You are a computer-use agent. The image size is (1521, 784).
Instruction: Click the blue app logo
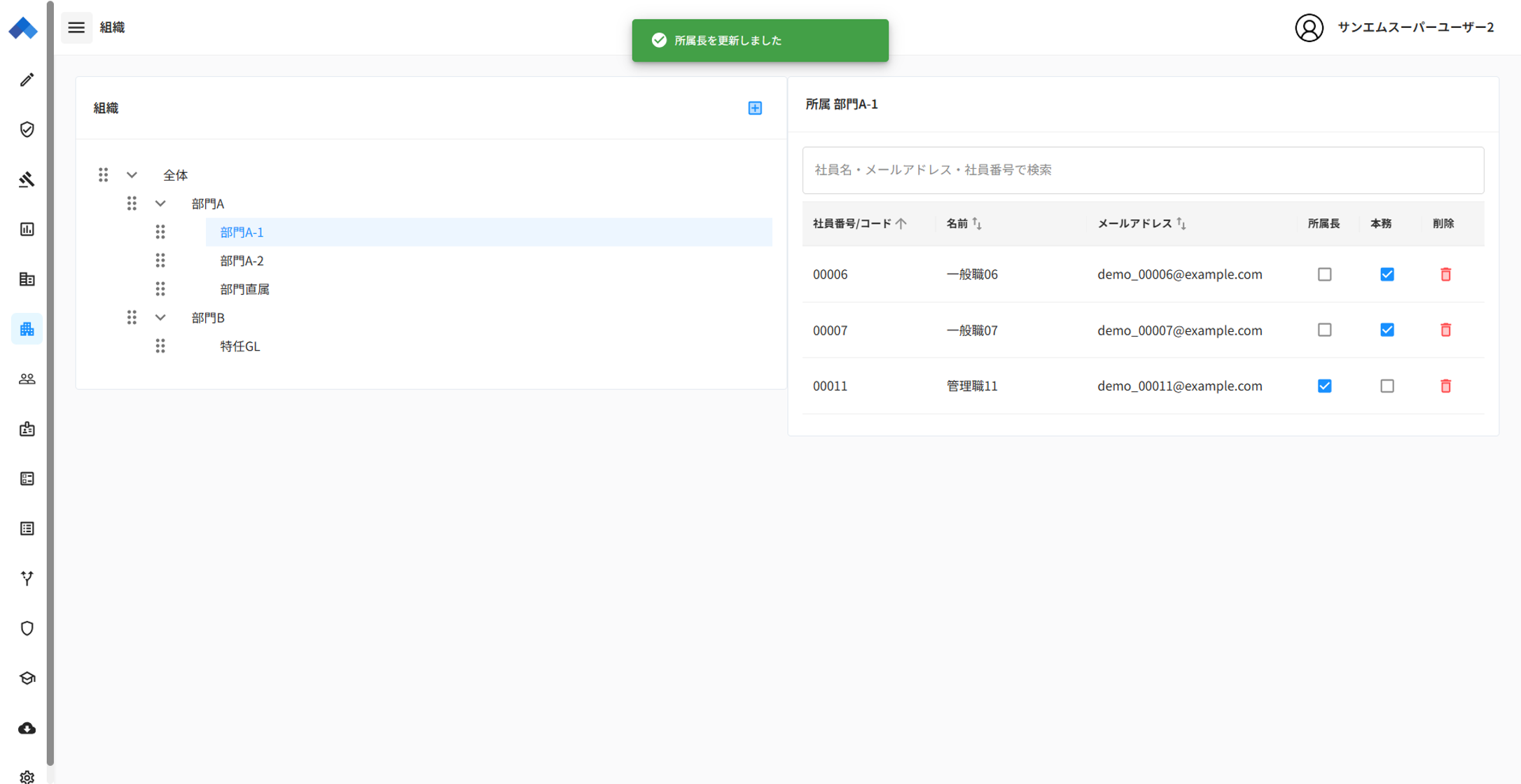pos(23,28)
